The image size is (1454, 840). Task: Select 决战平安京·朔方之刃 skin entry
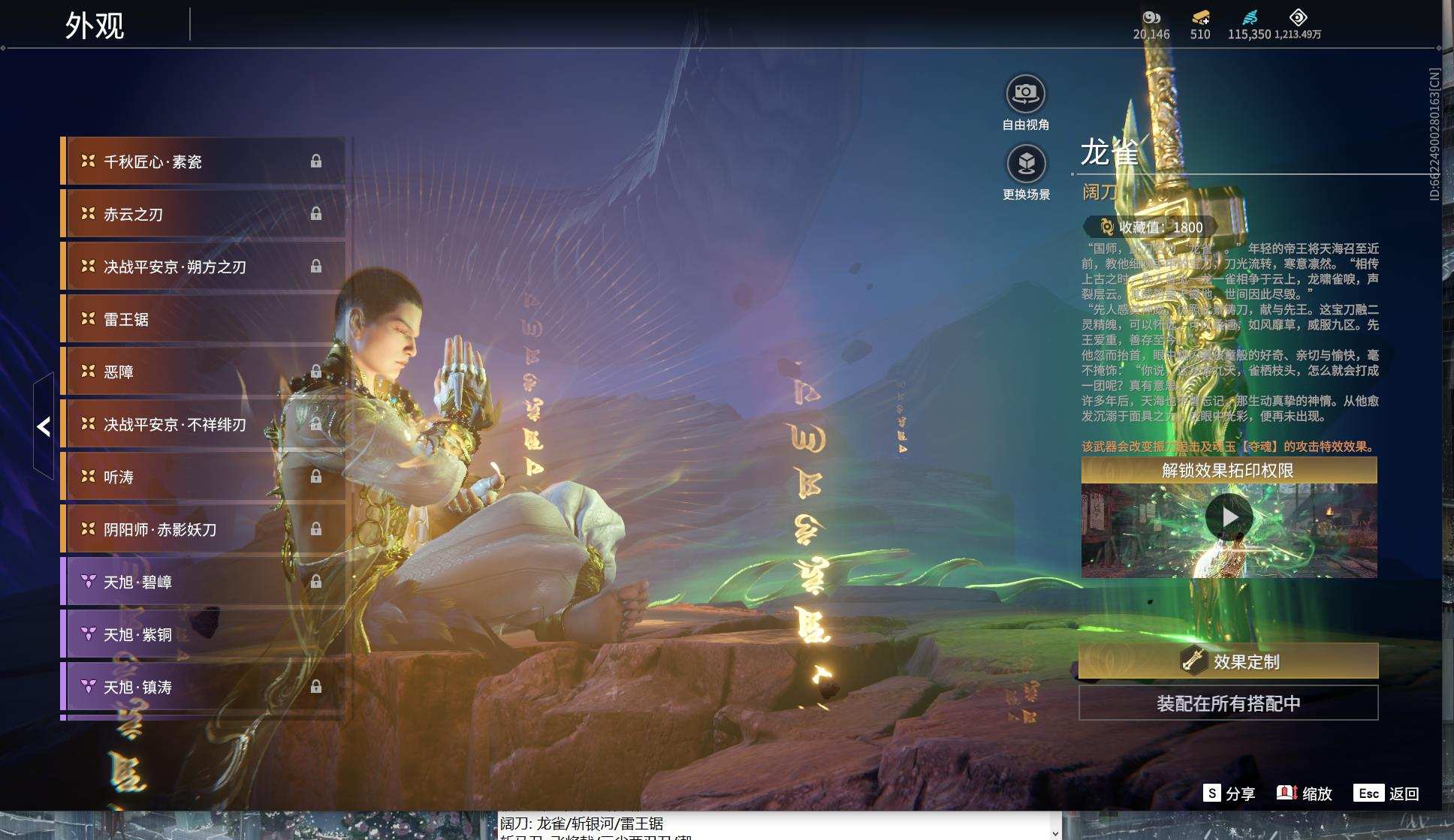[x=203, y=266]
